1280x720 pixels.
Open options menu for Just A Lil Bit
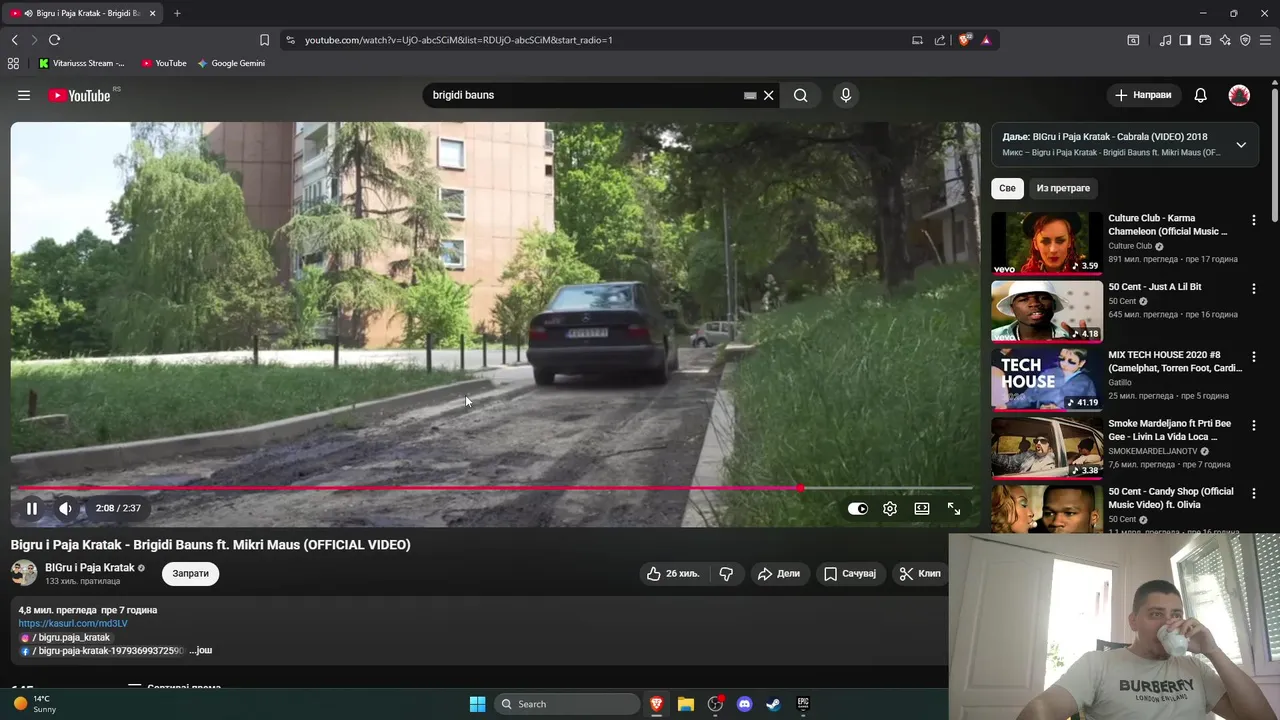(1253, 288)
